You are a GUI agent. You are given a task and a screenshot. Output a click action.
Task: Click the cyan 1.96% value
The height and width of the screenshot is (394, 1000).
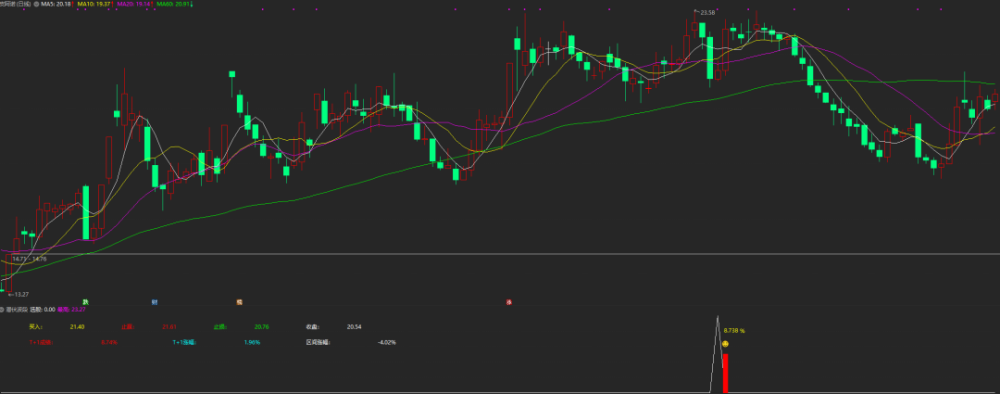point(252,342)
